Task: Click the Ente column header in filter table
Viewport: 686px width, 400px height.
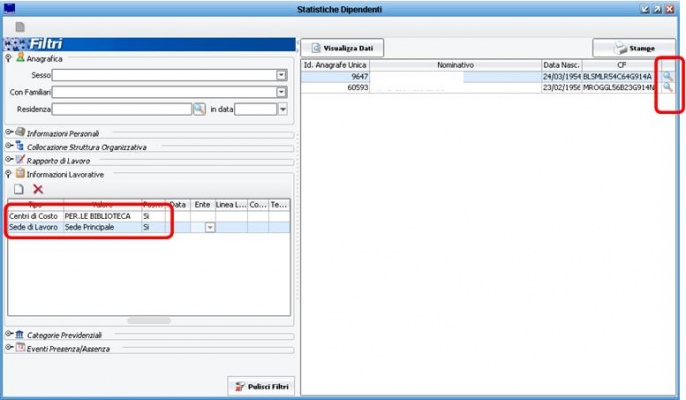Action: [x=202, y=205]
